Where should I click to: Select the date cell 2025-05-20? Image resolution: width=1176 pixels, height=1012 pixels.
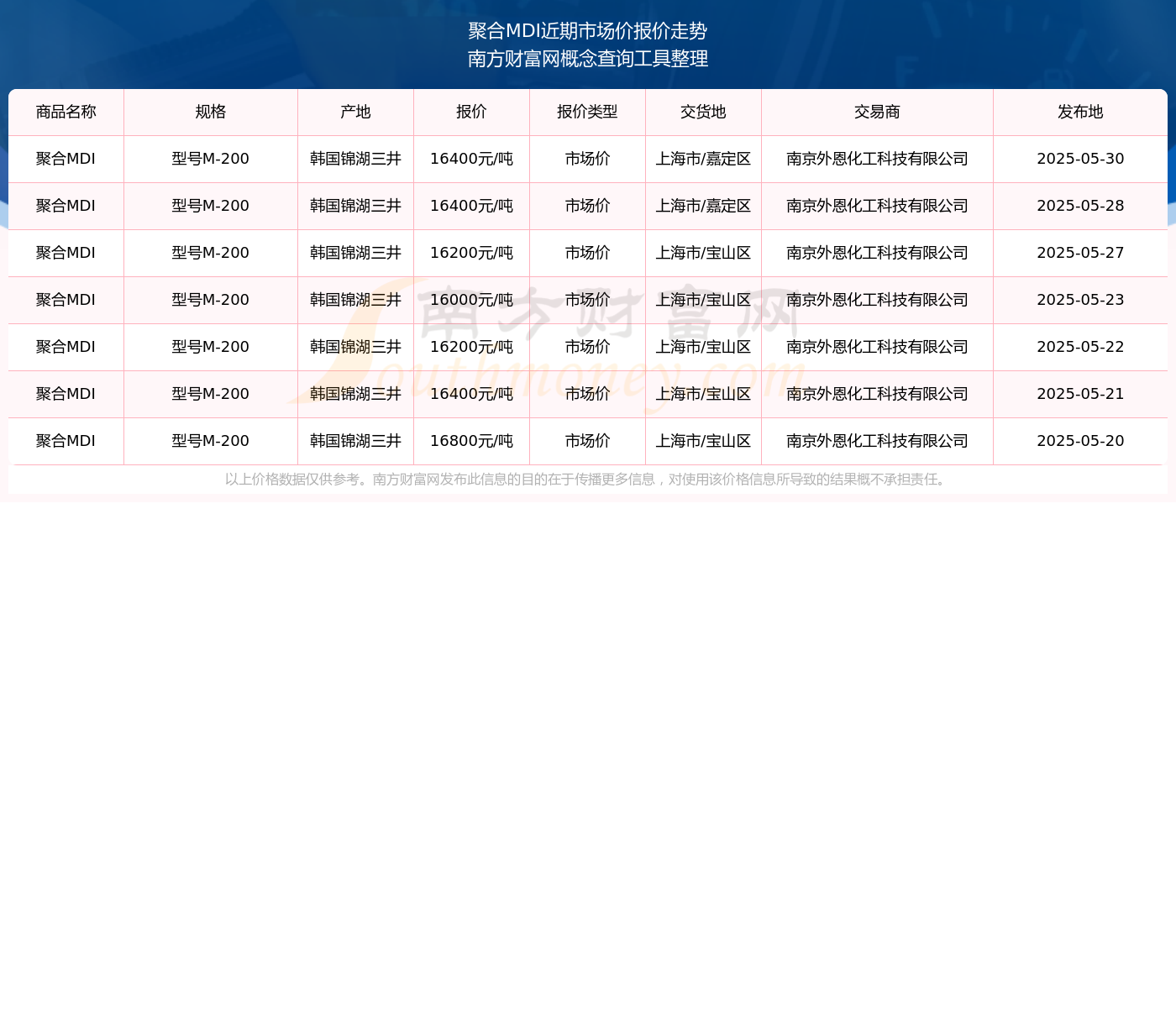pyautogui.click(x=1081, y=441)
